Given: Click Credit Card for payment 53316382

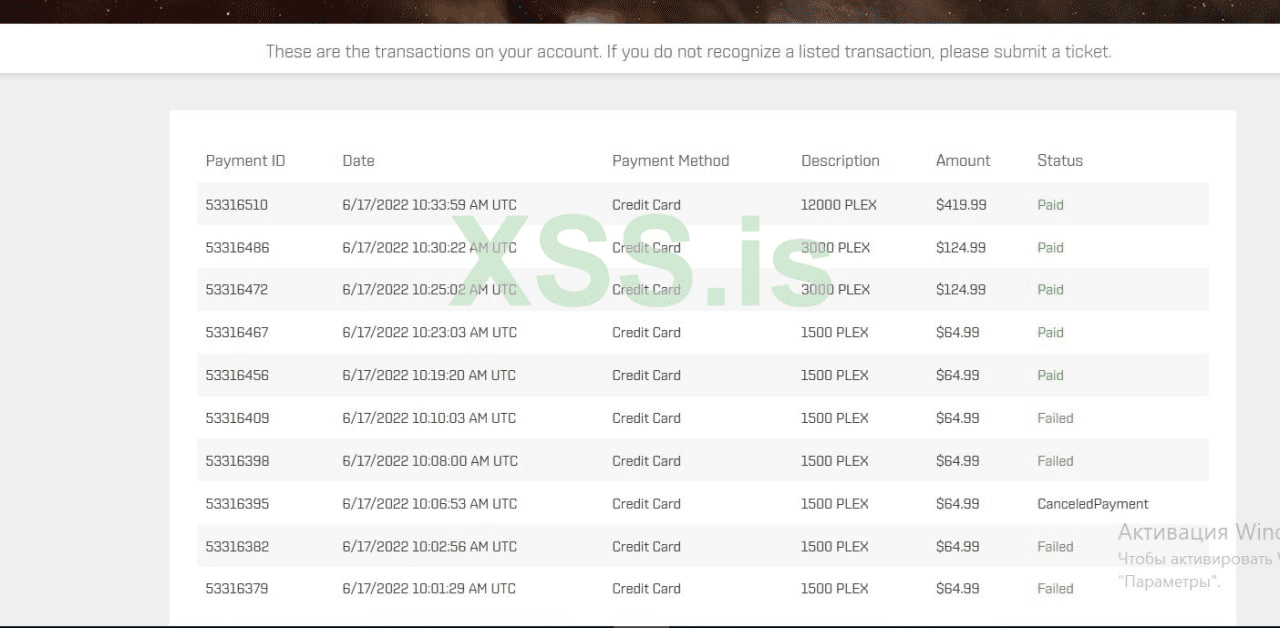Looking at the screenshot, I should click(x=646, y=547).
